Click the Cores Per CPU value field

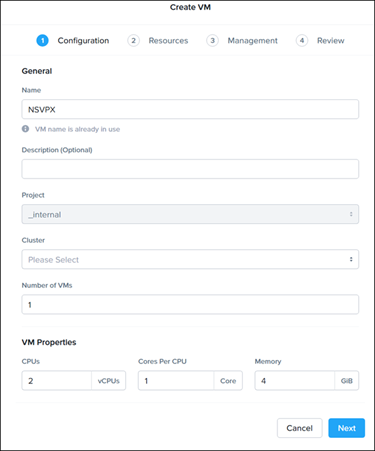[176, 381]
